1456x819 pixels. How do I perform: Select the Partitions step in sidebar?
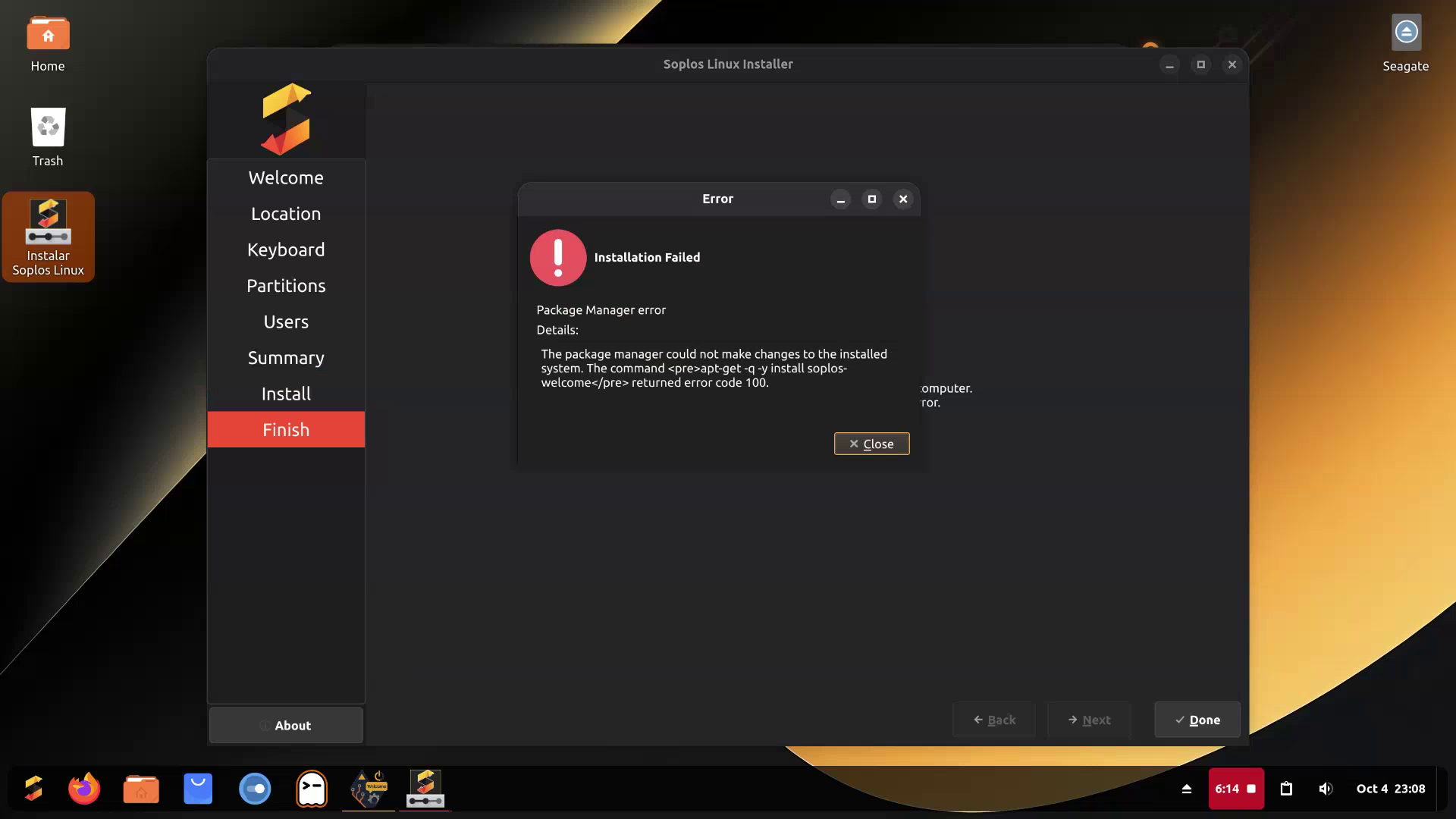tap(286, 286)
